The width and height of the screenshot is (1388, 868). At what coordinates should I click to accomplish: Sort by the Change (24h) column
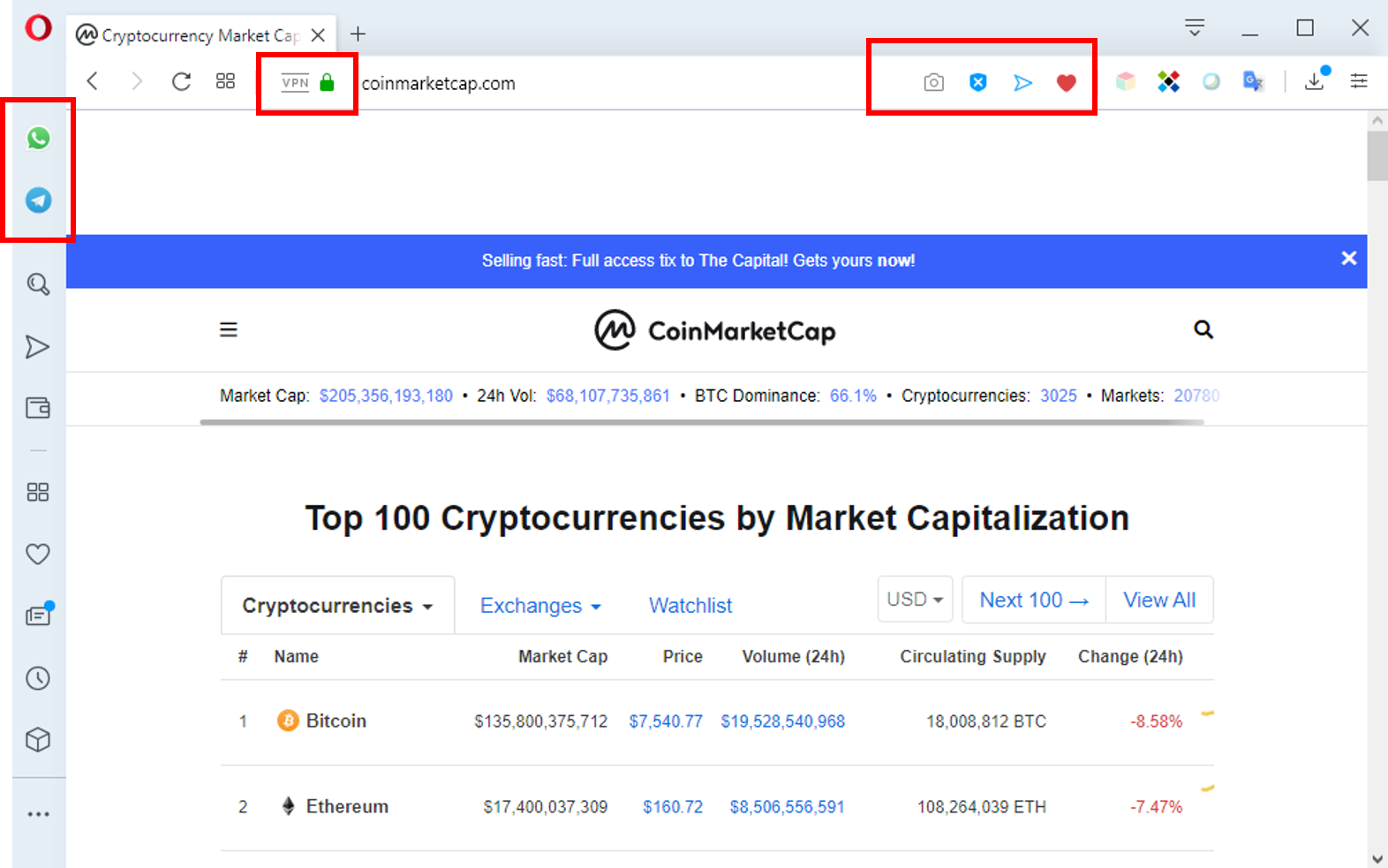coord(1130,656)
